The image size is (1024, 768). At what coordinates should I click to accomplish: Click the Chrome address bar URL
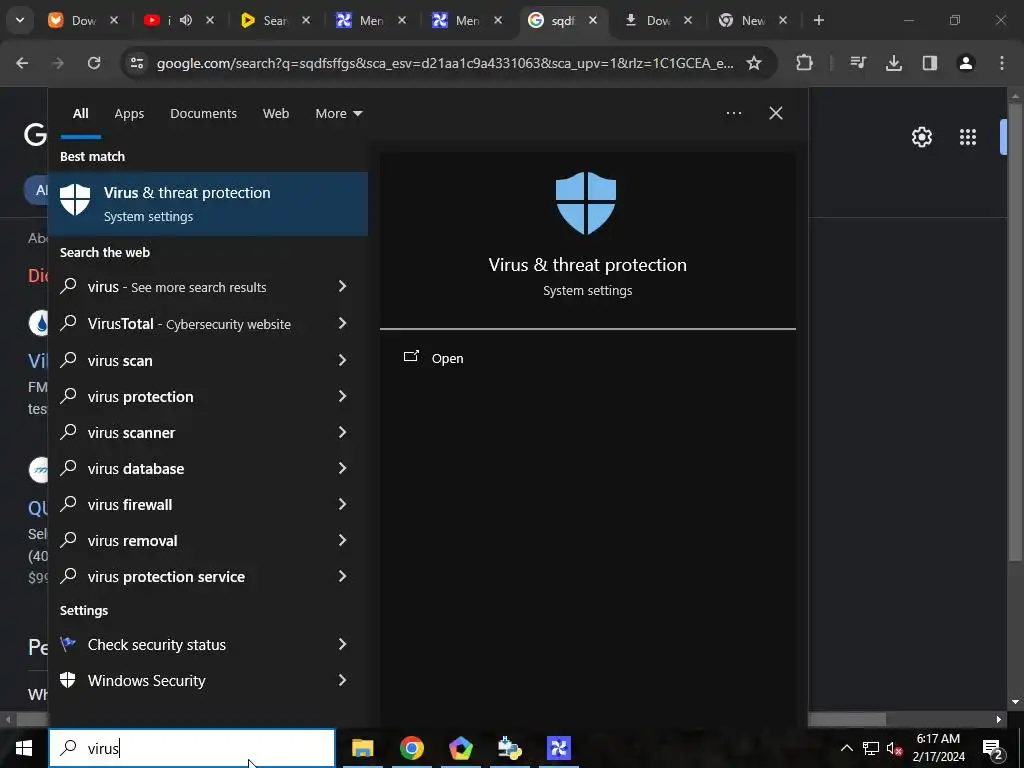coord(445,63)
